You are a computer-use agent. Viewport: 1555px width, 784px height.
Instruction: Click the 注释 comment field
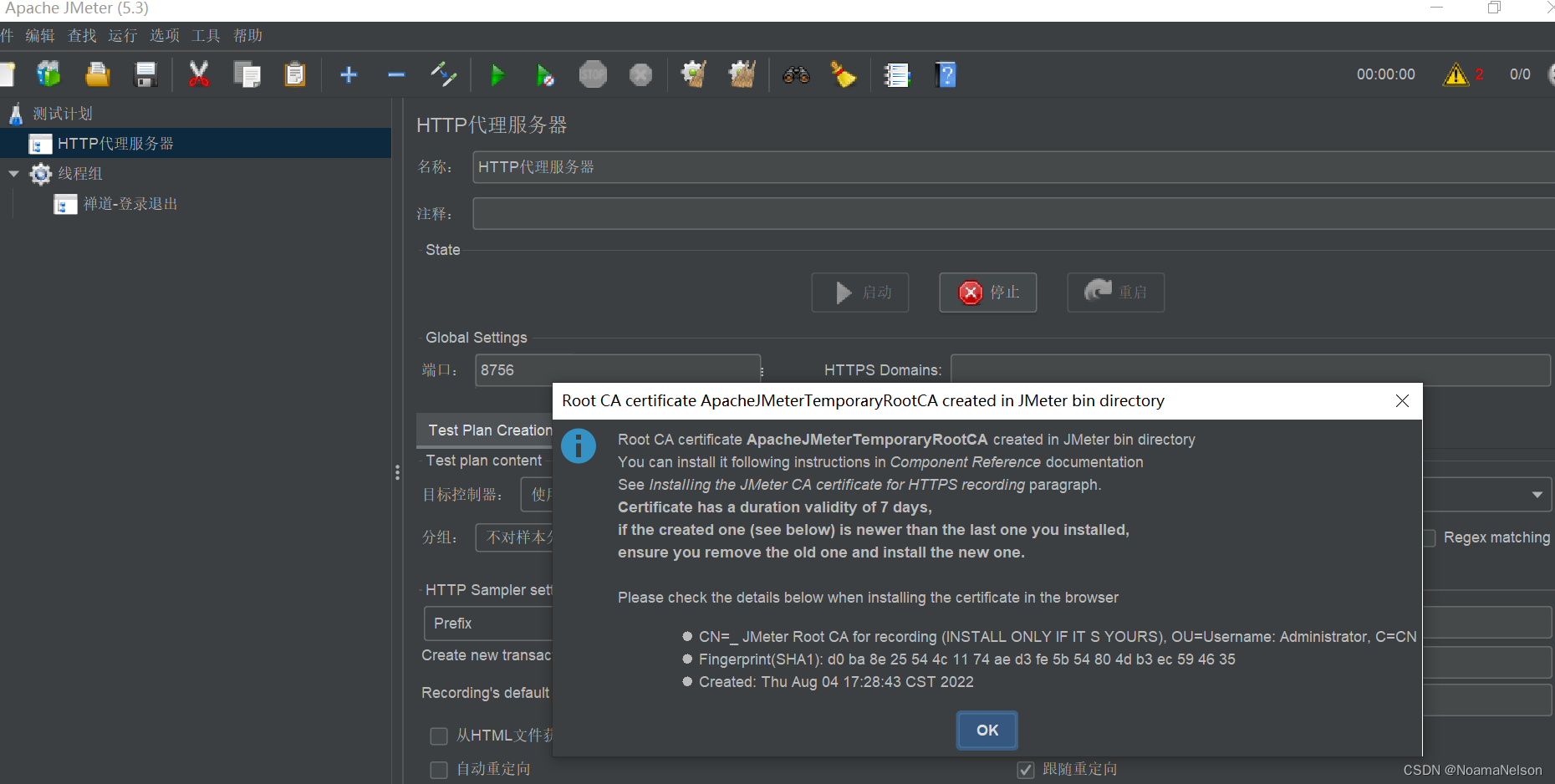tap(1013, 214)
